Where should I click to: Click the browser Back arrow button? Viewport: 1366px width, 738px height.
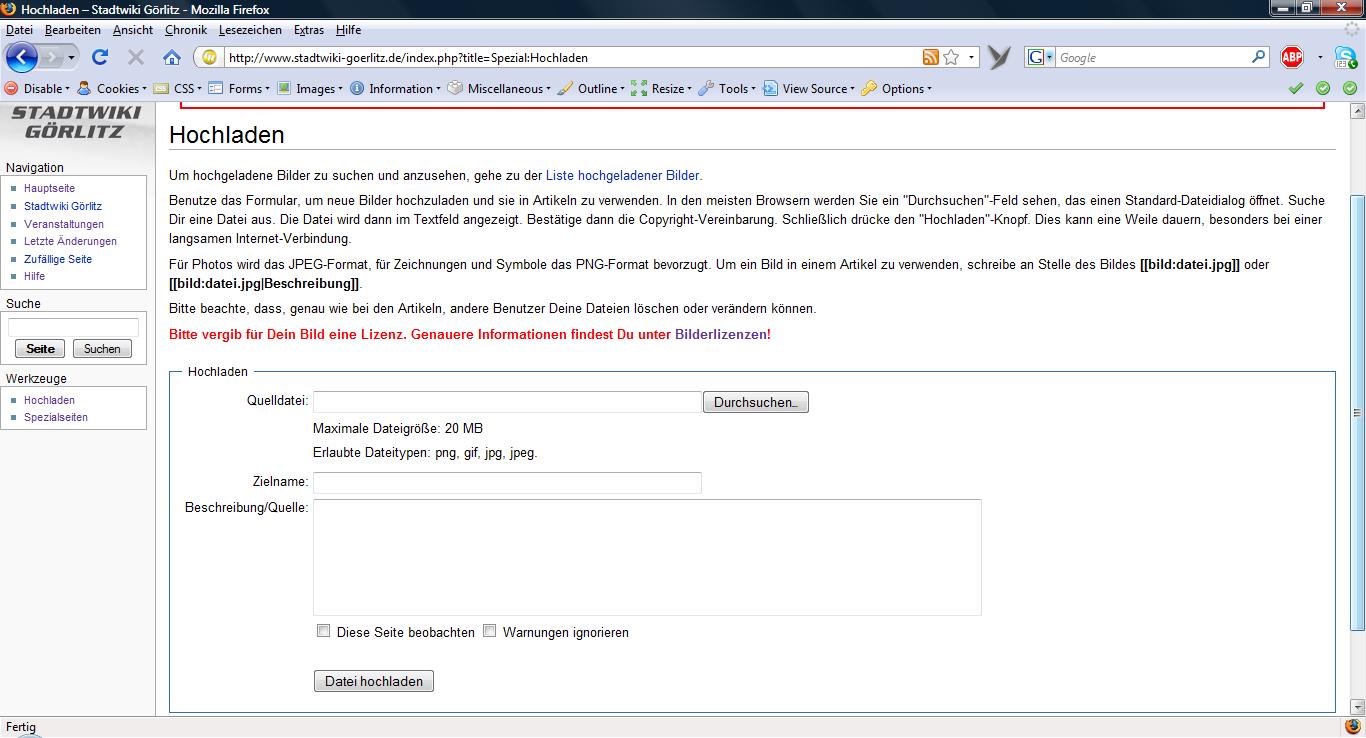pyautogui.click(x=22, y=57)
